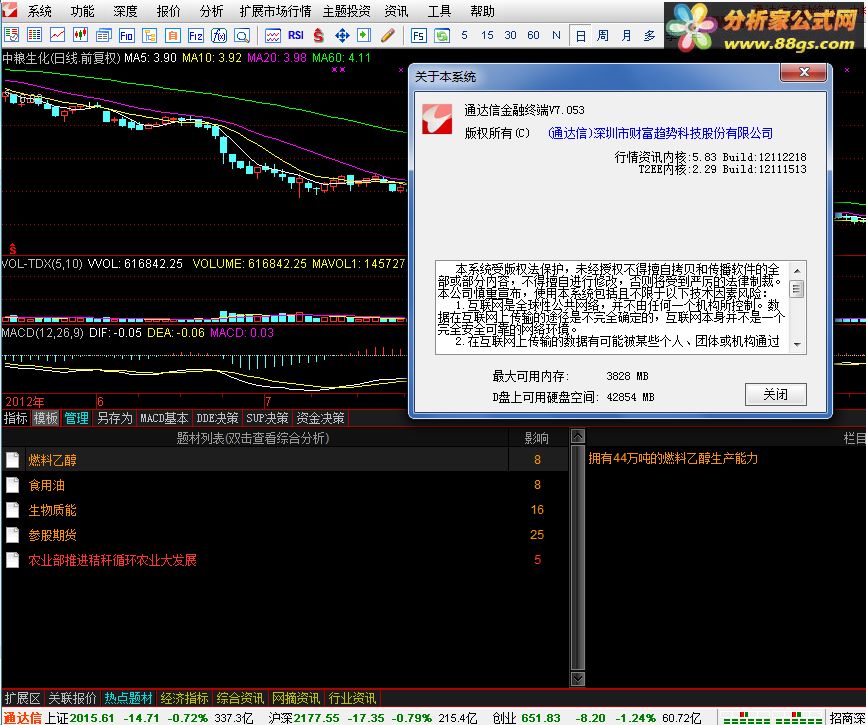Click the magnifier search toolbar icon

tap(242, 35)
